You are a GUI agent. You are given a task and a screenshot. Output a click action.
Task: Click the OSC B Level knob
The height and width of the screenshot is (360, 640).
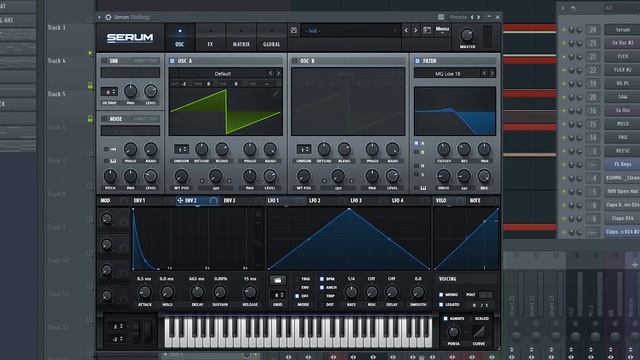(392, 176)
